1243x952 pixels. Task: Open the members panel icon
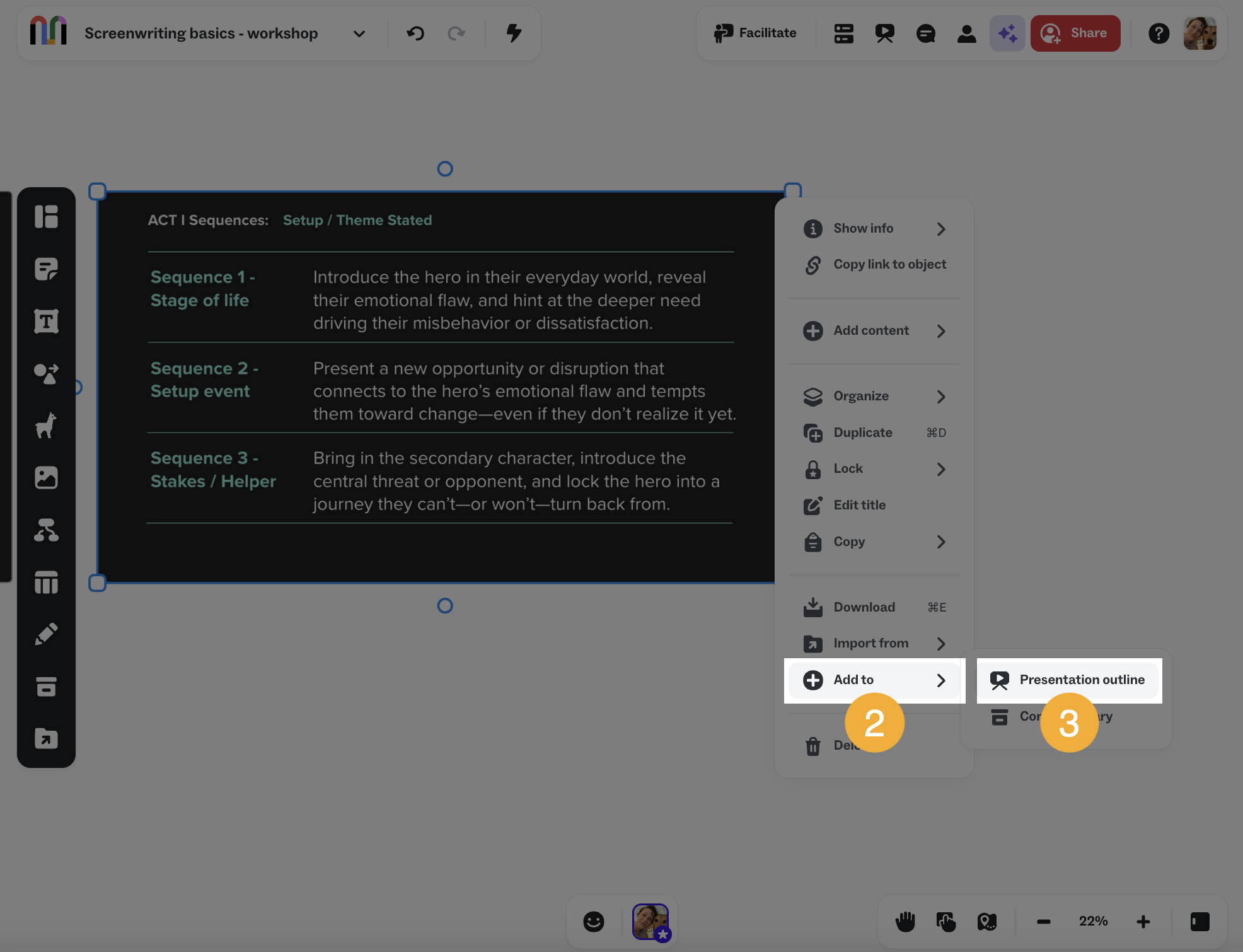pos(966,33)
